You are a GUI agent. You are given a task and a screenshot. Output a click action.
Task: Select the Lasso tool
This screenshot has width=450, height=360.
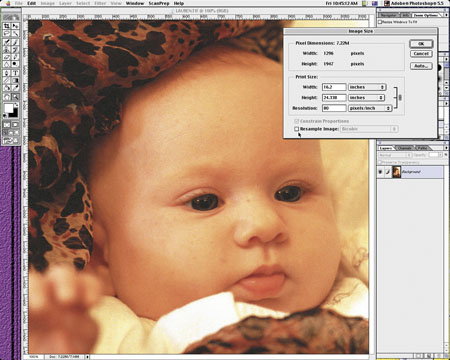pyautogui.click(x=7, y=33)
